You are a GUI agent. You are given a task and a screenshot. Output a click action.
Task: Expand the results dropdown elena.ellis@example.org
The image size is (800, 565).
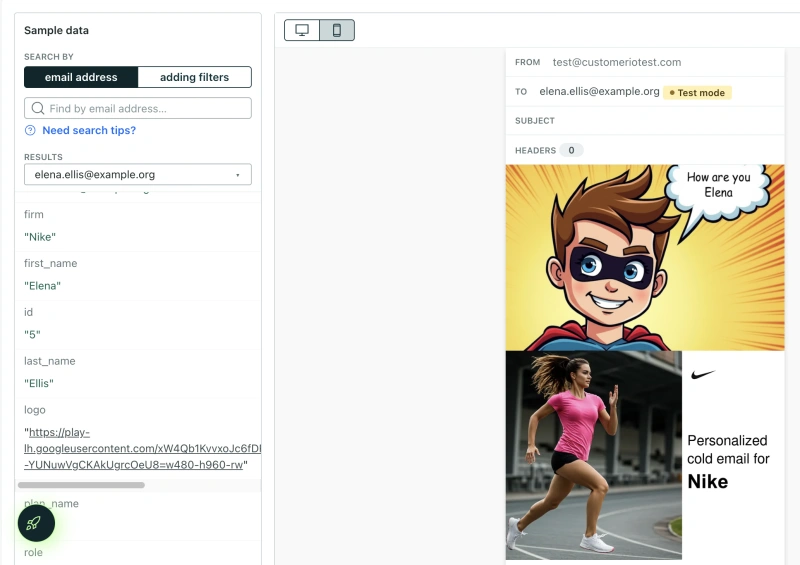[138, 175]
